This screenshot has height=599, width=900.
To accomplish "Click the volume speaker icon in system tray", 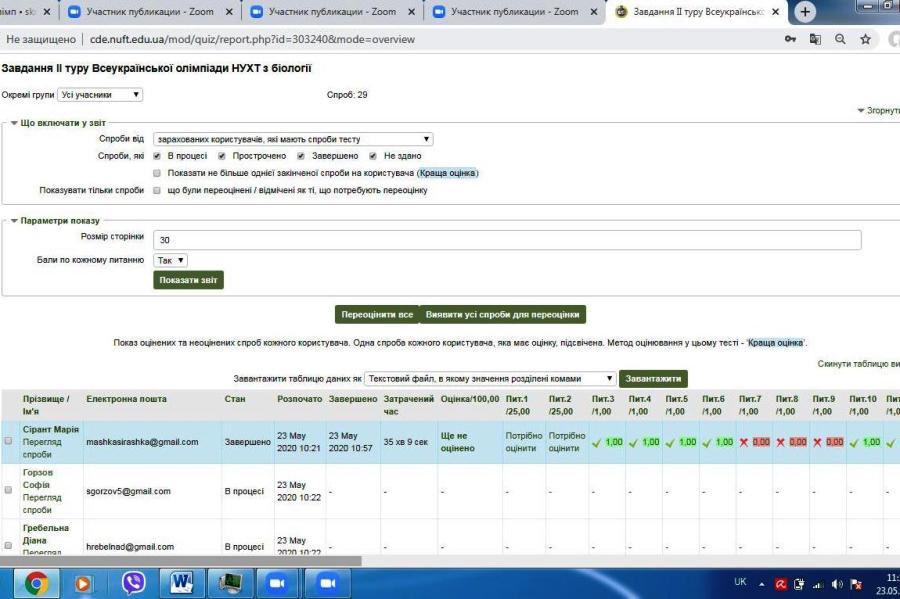I will [x=837, y=584].
